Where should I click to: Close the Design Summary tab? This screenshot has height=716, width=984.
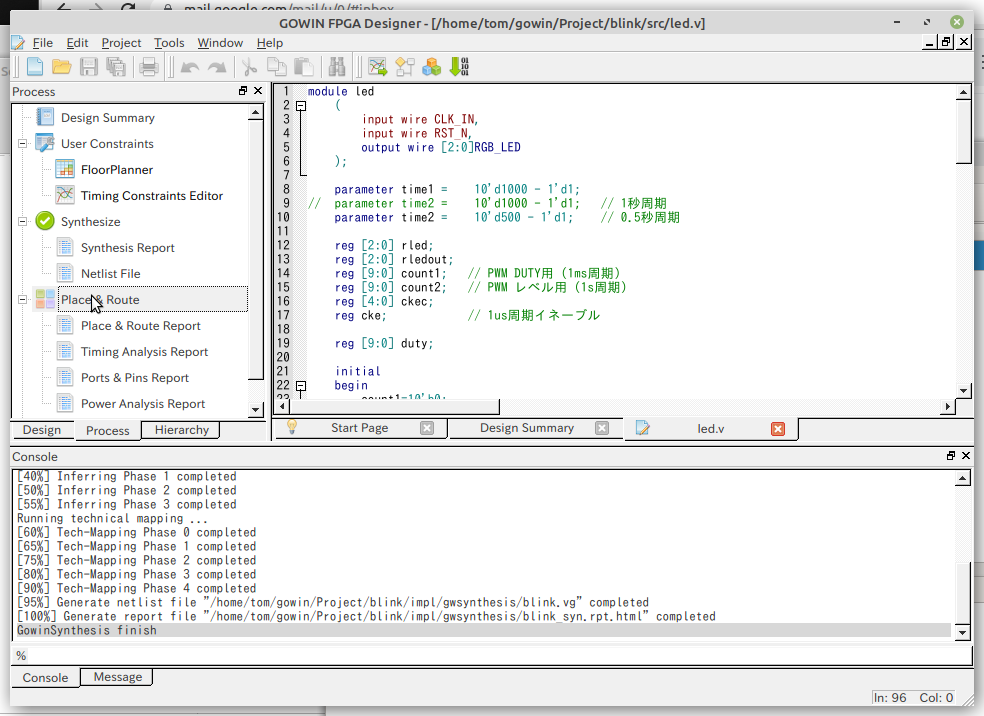click(602, 428)
